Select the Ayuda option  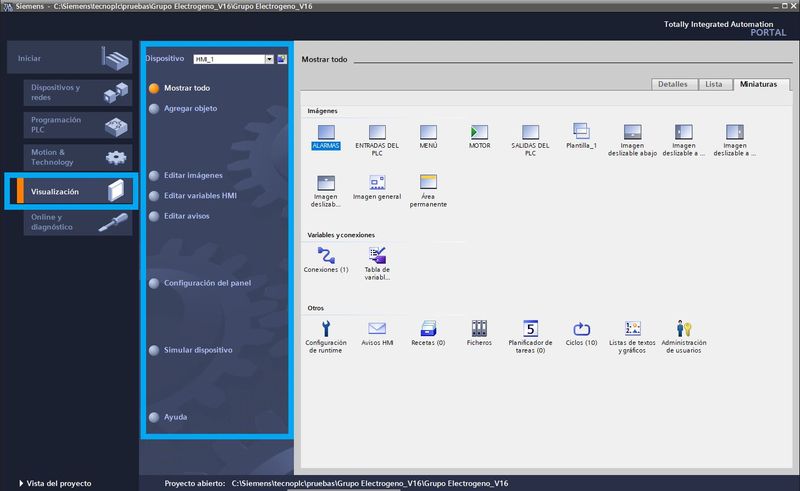[175, 416]
